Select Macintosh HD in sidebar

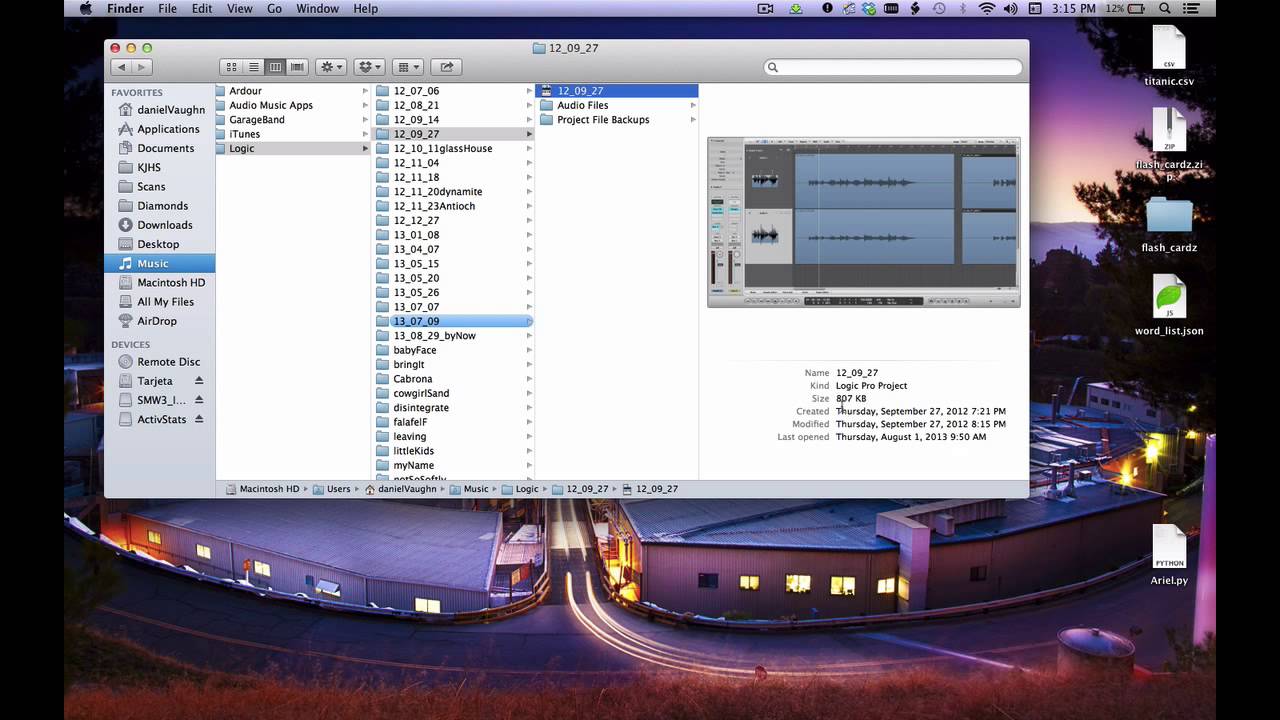[x=159, y=282]
